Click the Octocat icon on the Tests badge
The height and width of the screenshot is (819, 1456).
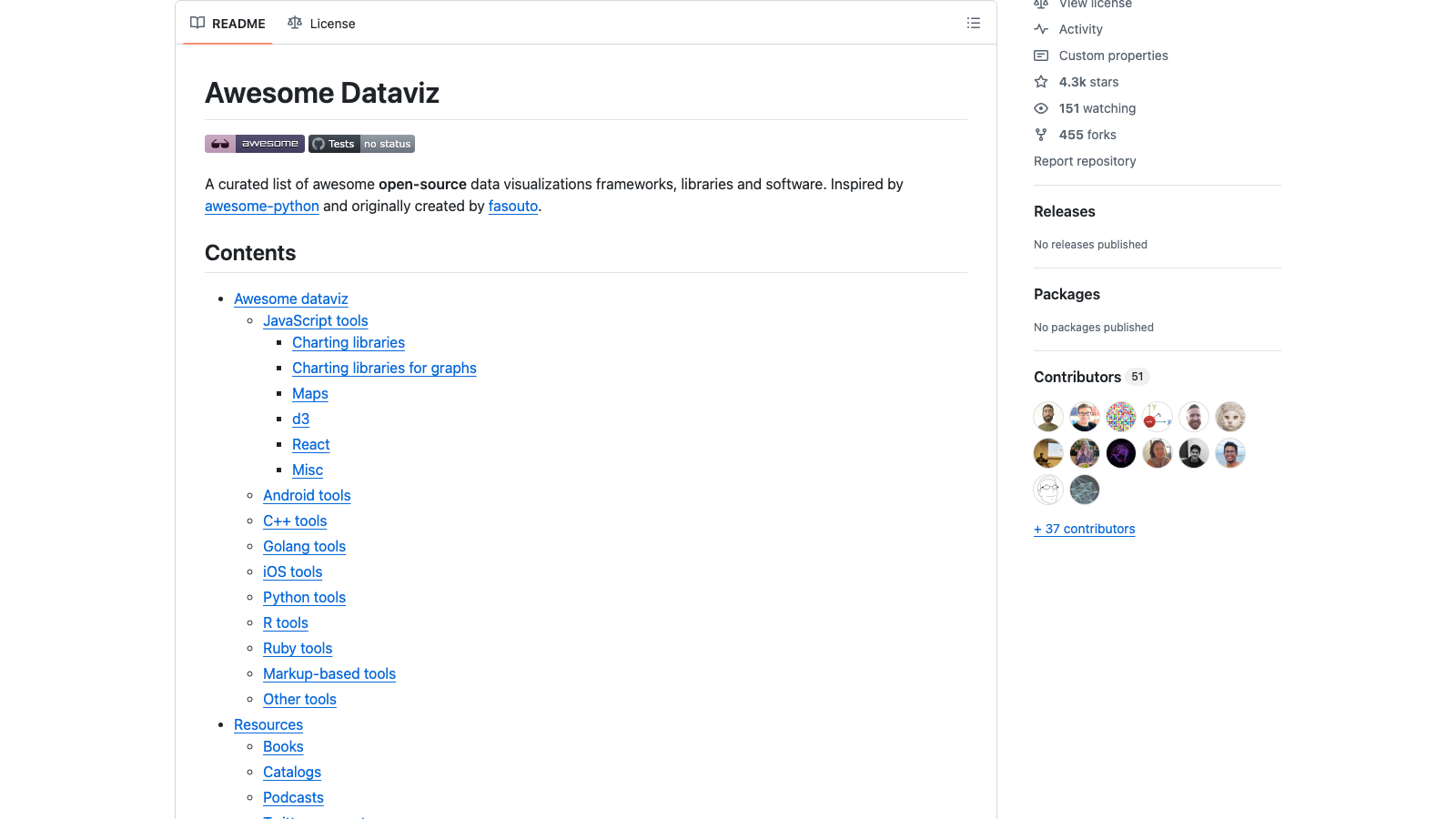coord(318,144)
